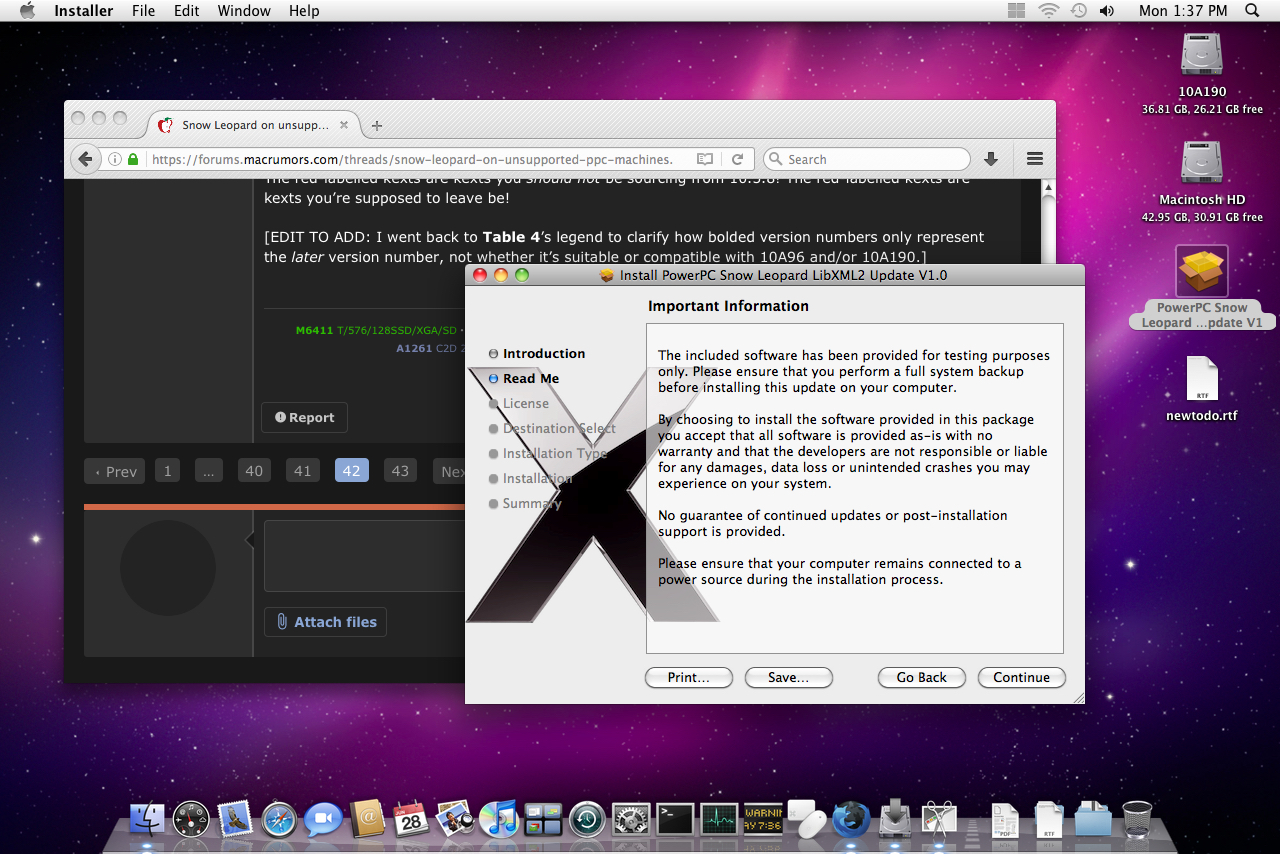Image resolution: width=1280 pixels, height=854 pixels.
Task: Open the 10A190 drive on desktop
Action: 1202,54
